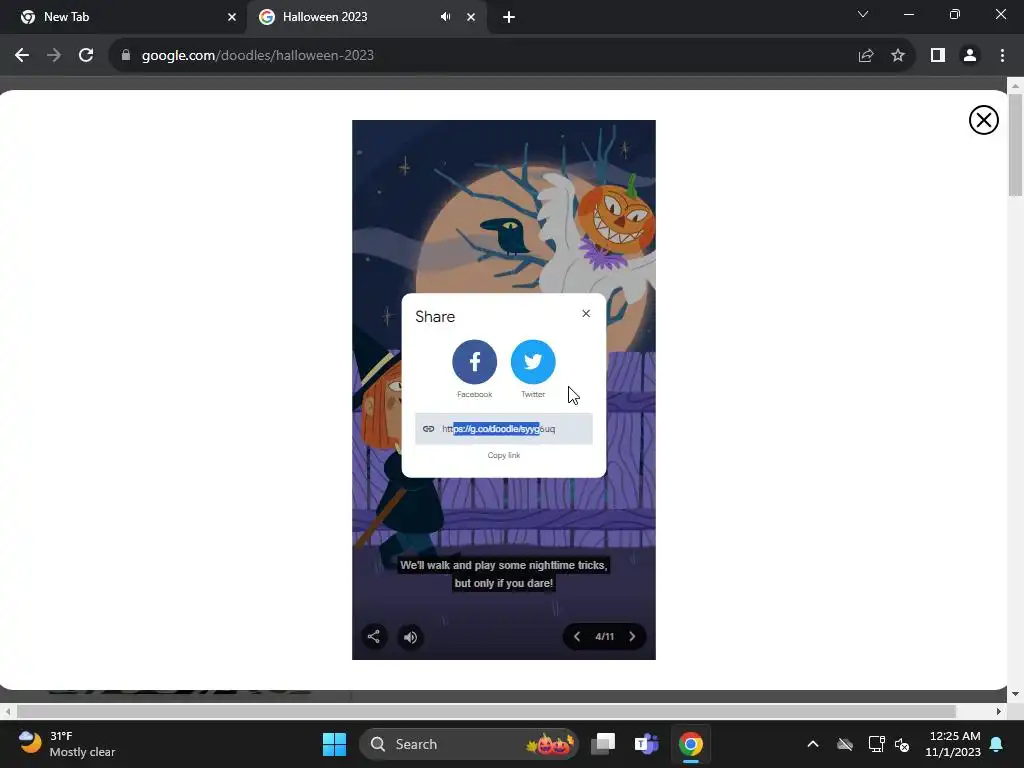Go to previous doodle slide
The image size is (1024, 768).
[577, 637]
